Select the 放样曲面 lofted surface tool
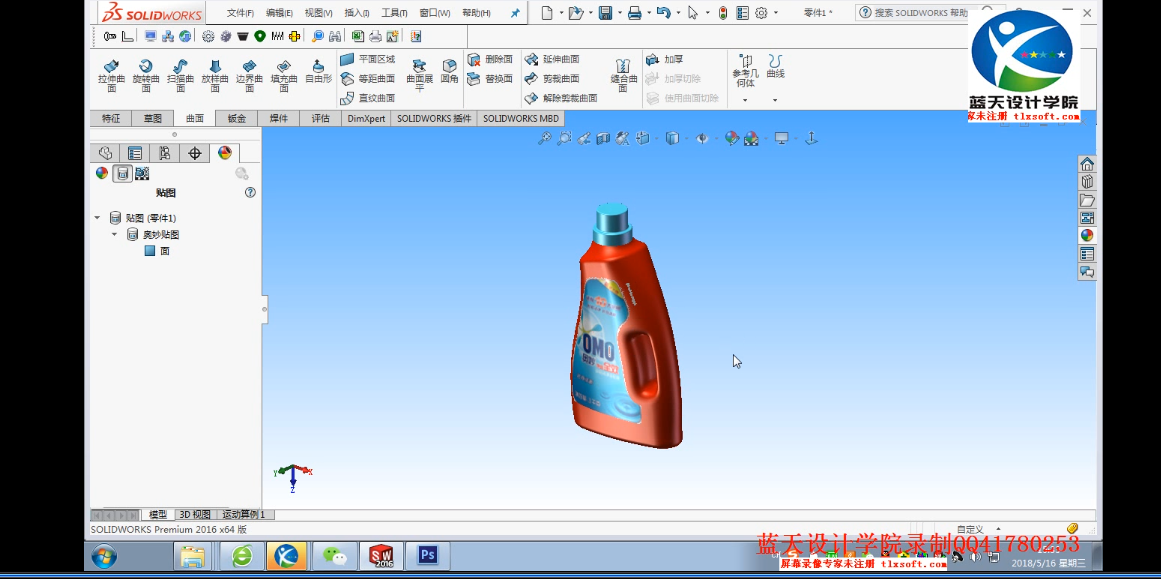The height and width of the screenshot is (579, 1161). coord(215,76)
